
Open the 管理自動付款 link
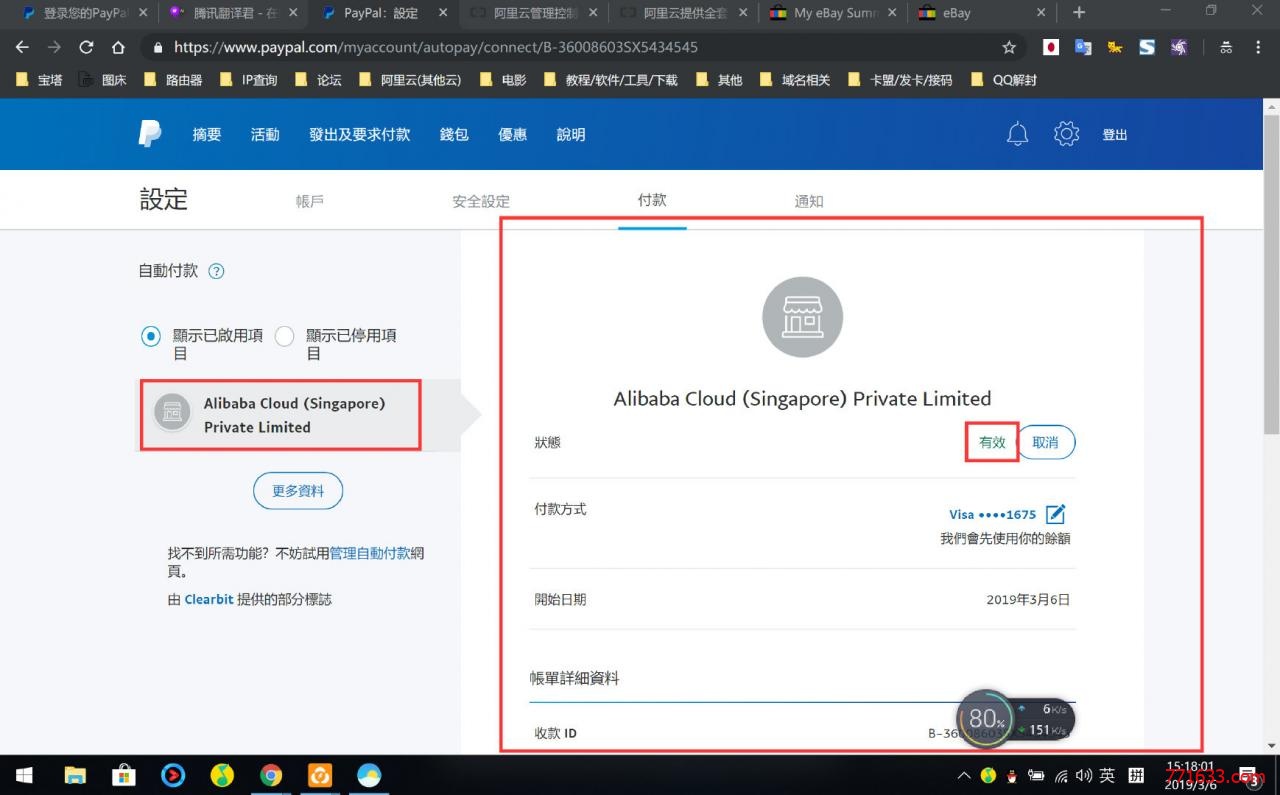click(370, 553)
